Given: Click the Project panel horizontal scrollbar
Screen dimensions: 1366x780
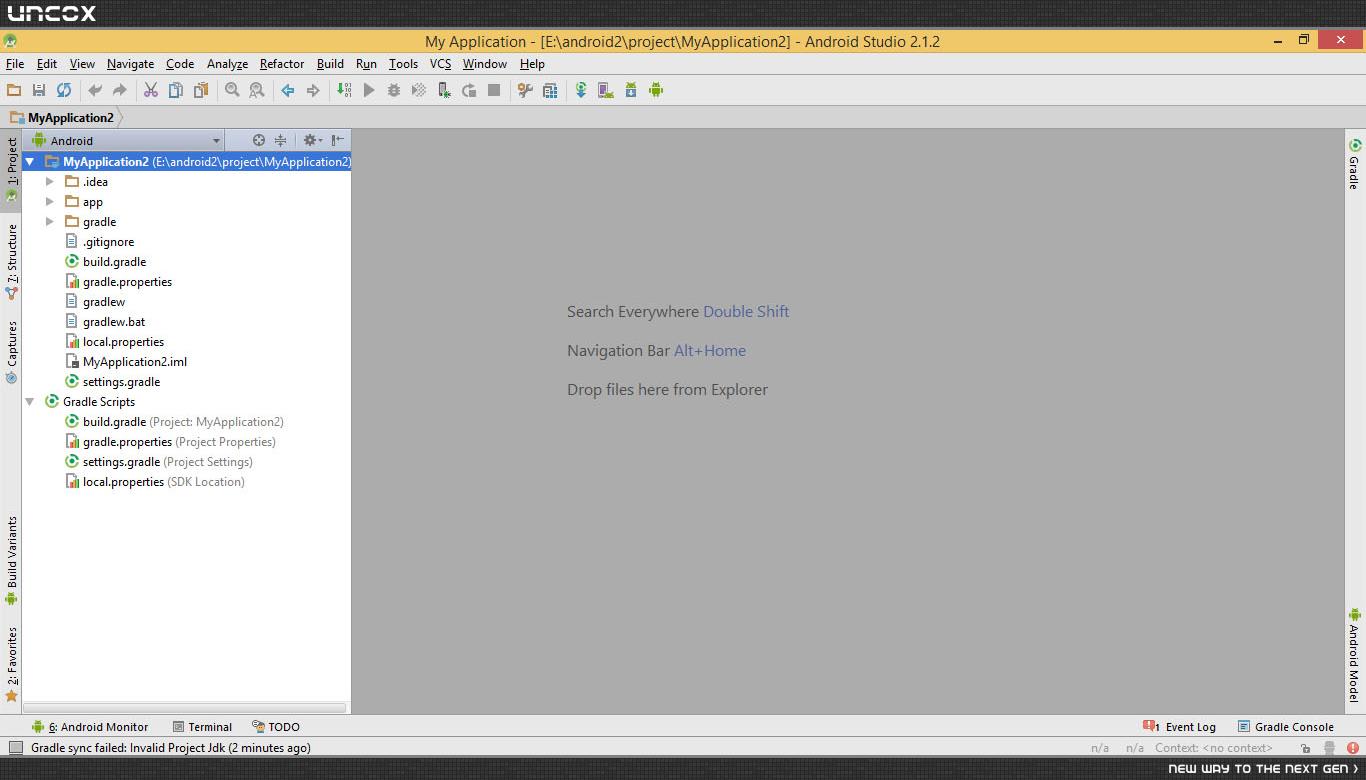Looking at the screenshot, I should click(185, 708).
